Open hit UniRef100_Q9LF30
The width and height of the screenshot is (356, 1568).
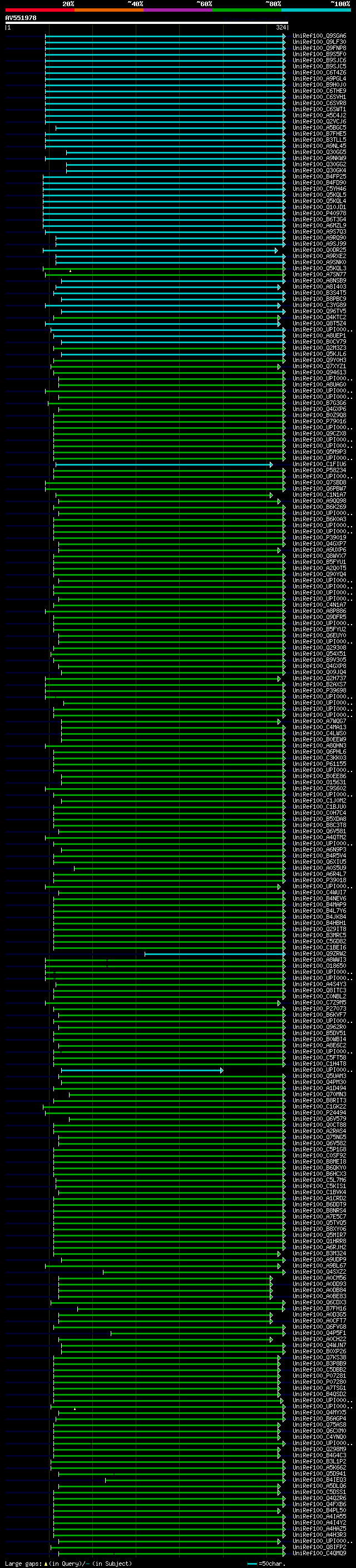point(319,42)
